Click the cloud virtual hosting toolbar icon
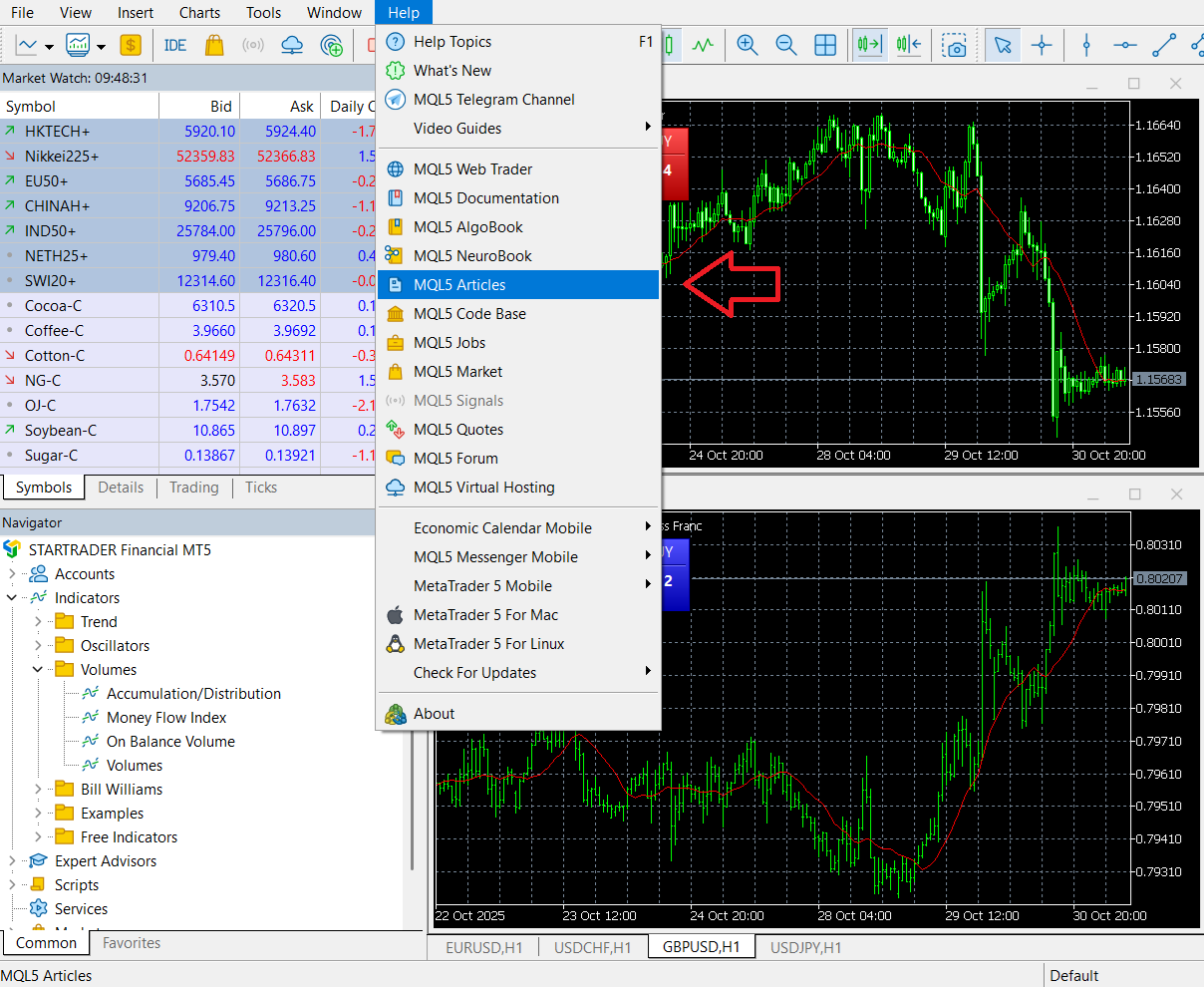Viewport: 1204px width, 987px height. (x=292, y=45)
